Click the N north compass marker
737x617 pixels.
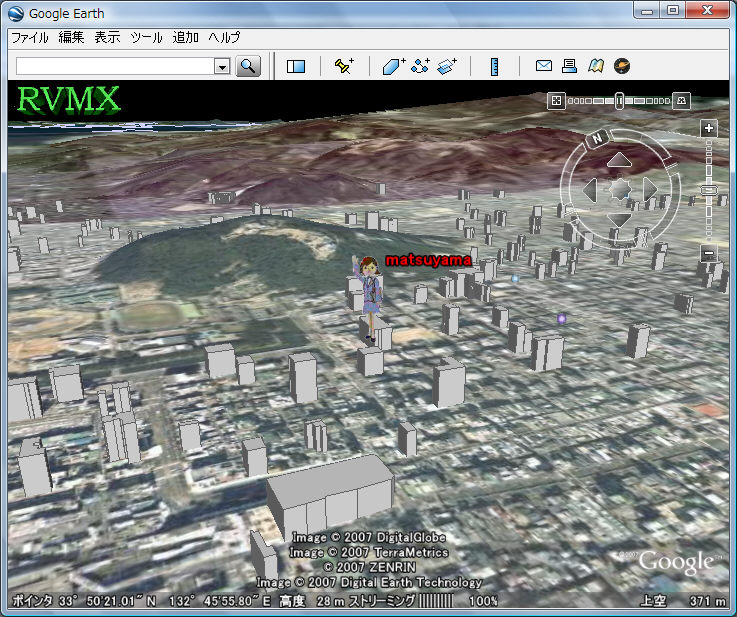(x=597, y=138)
